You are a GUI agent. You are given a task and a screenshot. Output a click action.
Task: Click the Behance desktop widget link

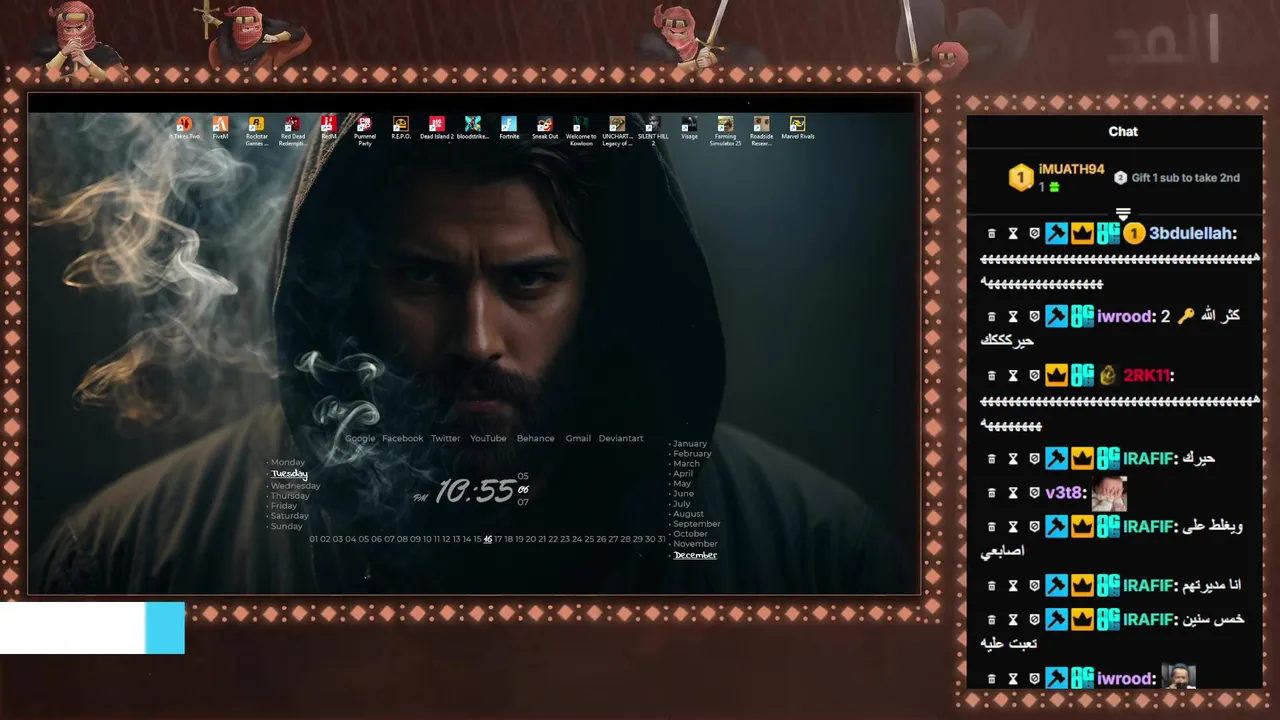point(535,438)
